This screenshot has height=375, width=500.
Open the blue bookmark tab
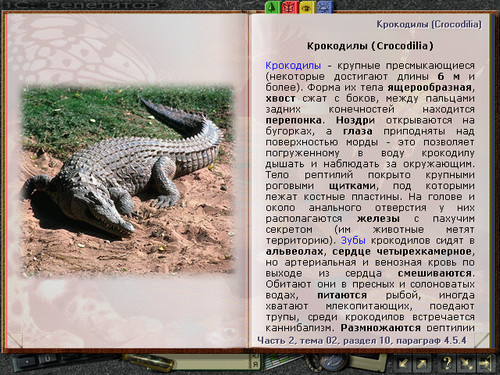coord(325,7)
